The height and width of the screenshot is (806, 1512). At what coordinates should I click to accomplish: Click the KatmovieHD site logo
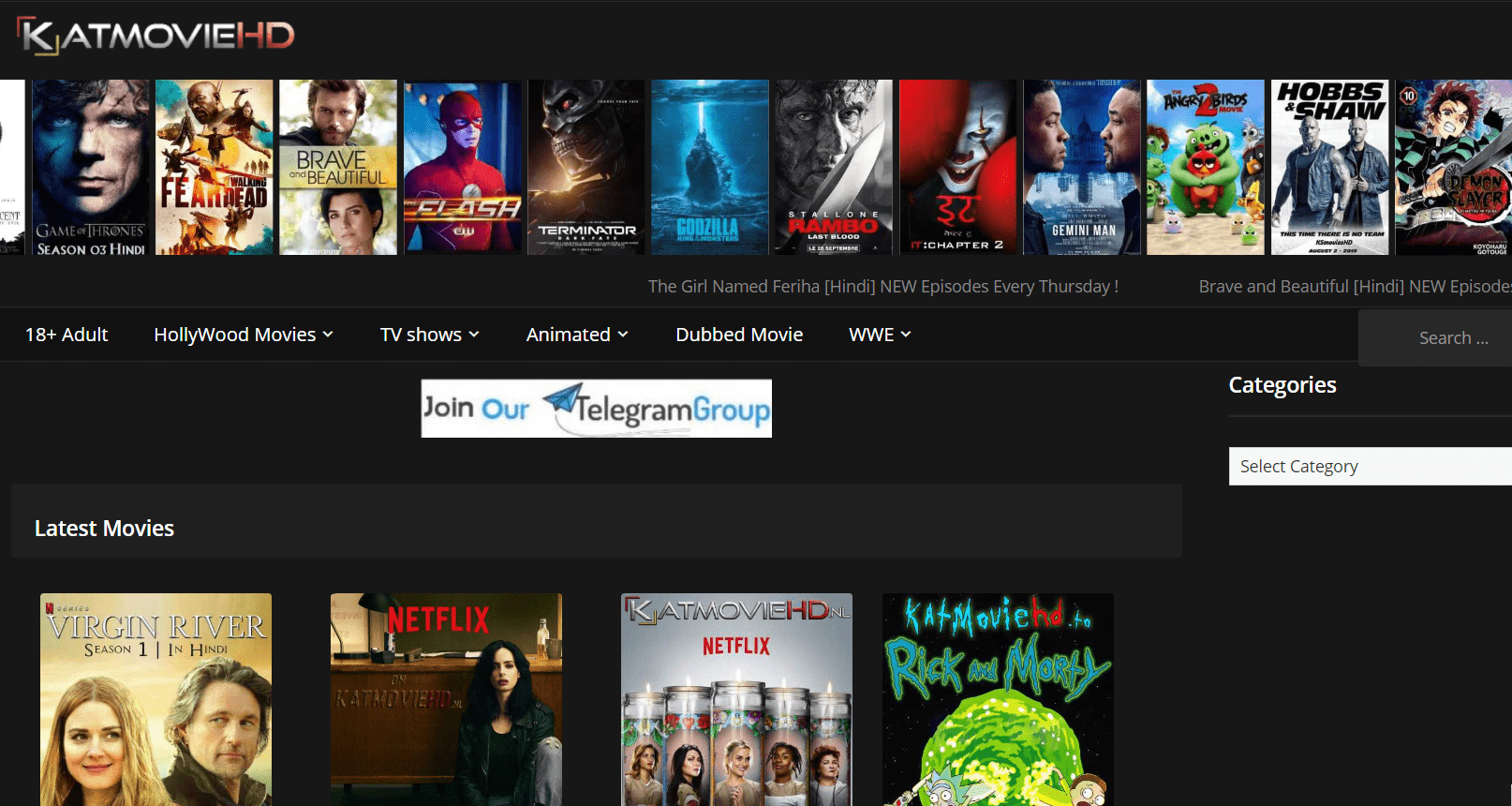(156, 36)
